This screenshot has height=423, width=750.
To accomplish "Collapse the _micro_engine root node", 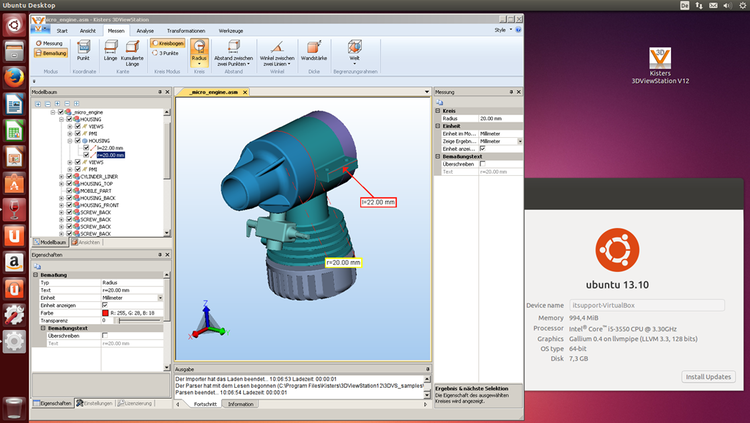I will pos(54,112).
